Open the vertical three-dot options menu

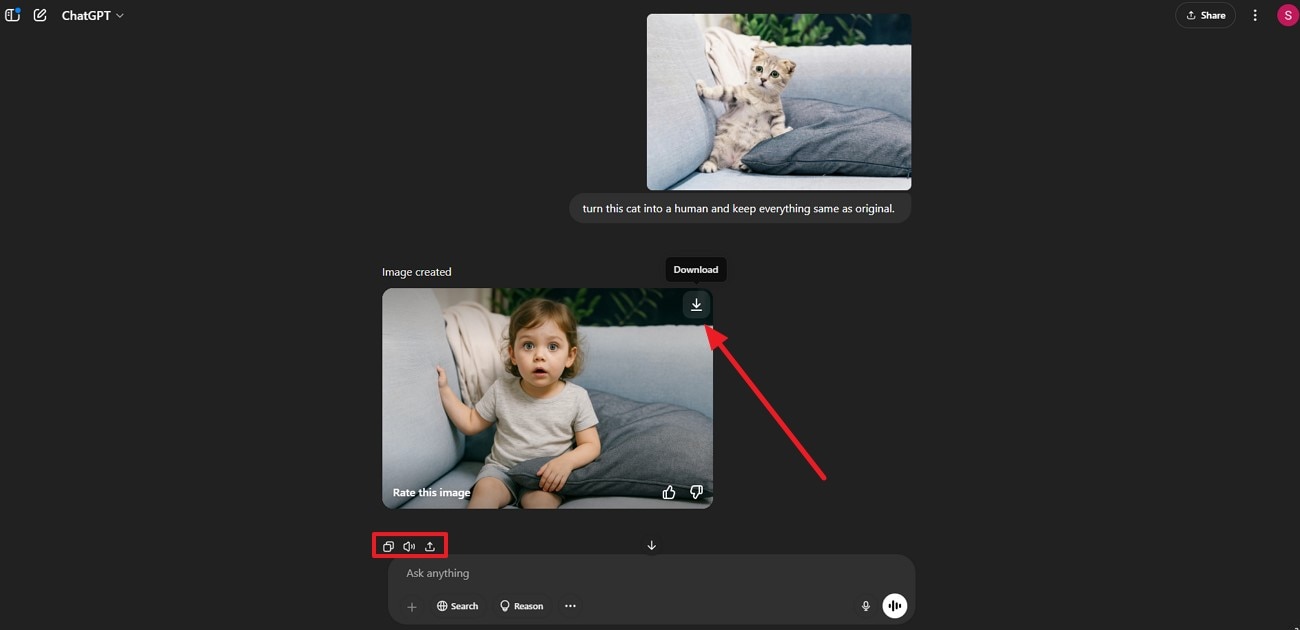(1255, 15)
